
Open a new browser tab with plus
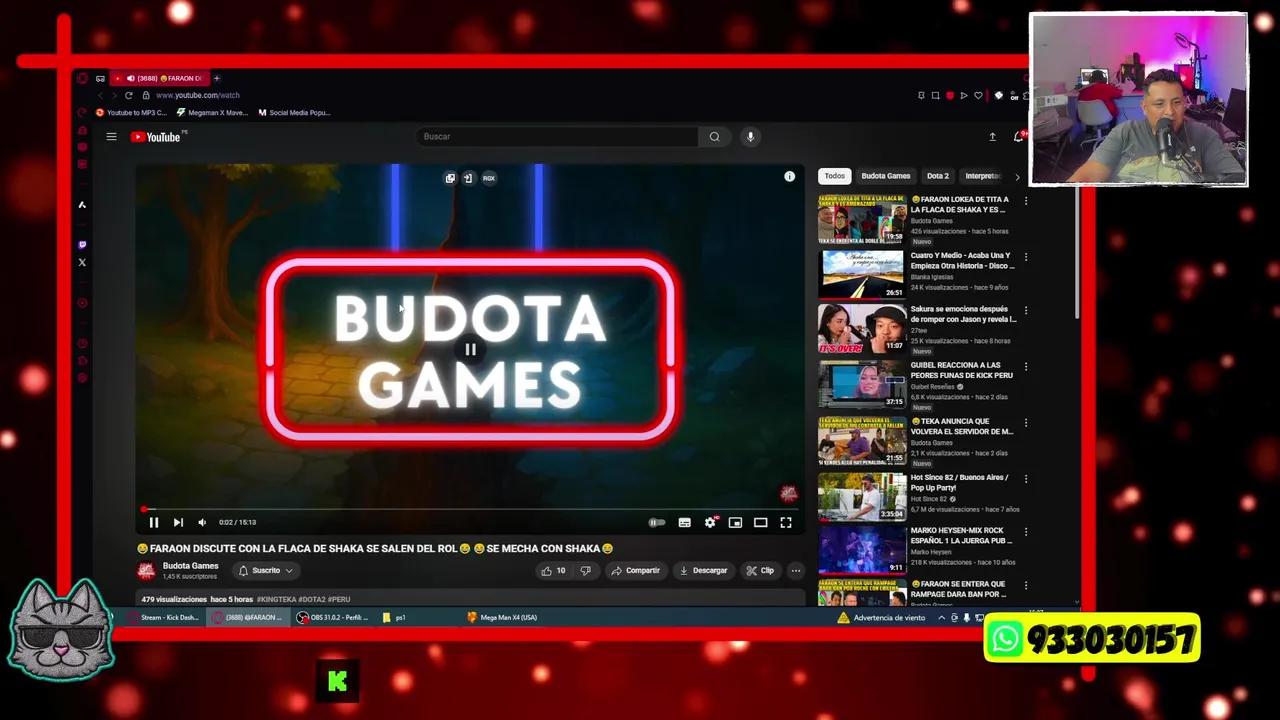coord(217,78)
